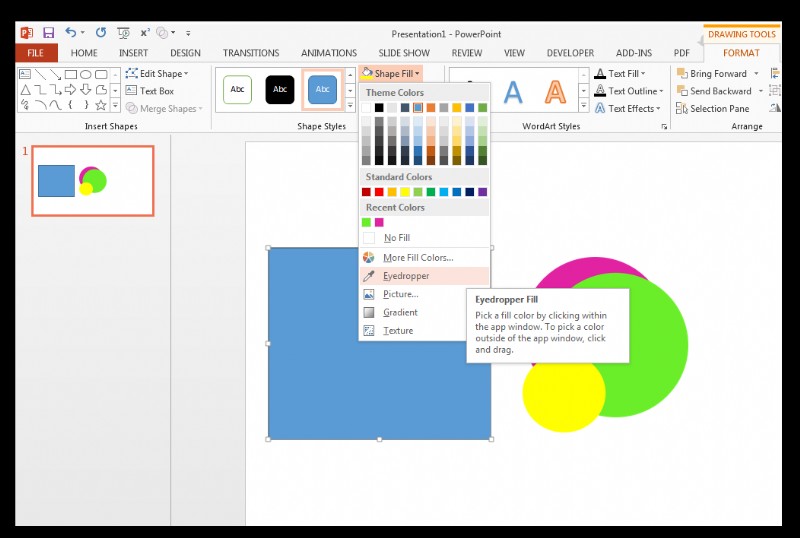The height and width of the screenshot is (538, 800).
Task: Click the Save icon in Quick Access Toolbar
Action: [48, 33]
